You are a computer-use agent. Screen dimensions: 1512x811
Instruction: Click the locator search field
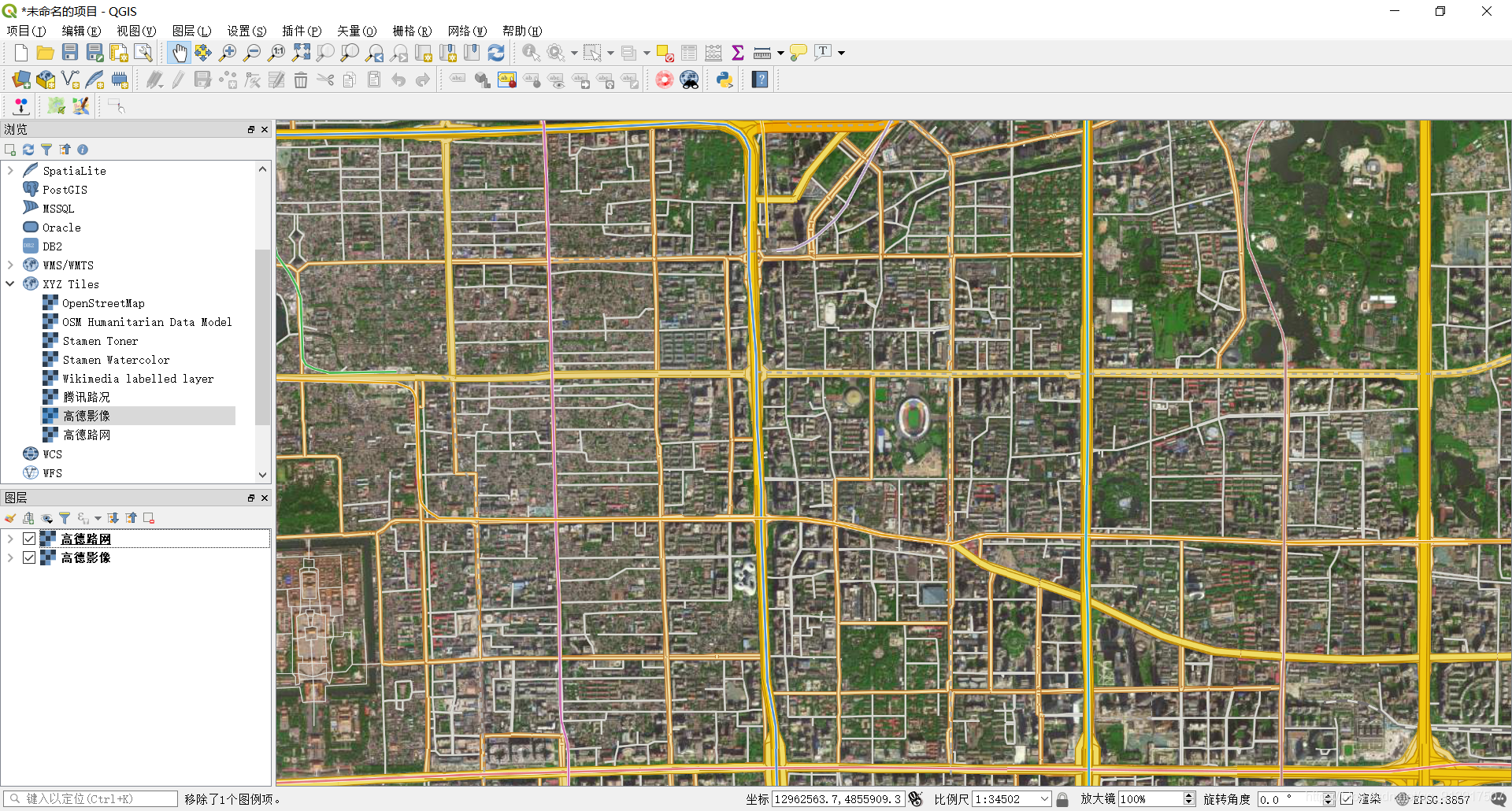tap(91, 798)
